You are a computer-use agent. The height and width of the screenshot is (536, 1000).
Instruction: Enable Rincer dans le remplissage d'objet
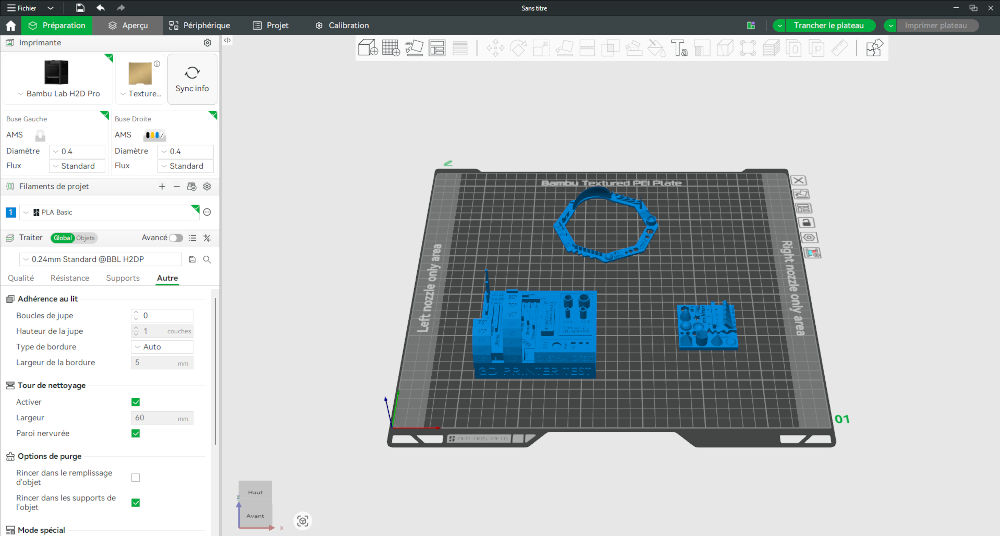135,477
